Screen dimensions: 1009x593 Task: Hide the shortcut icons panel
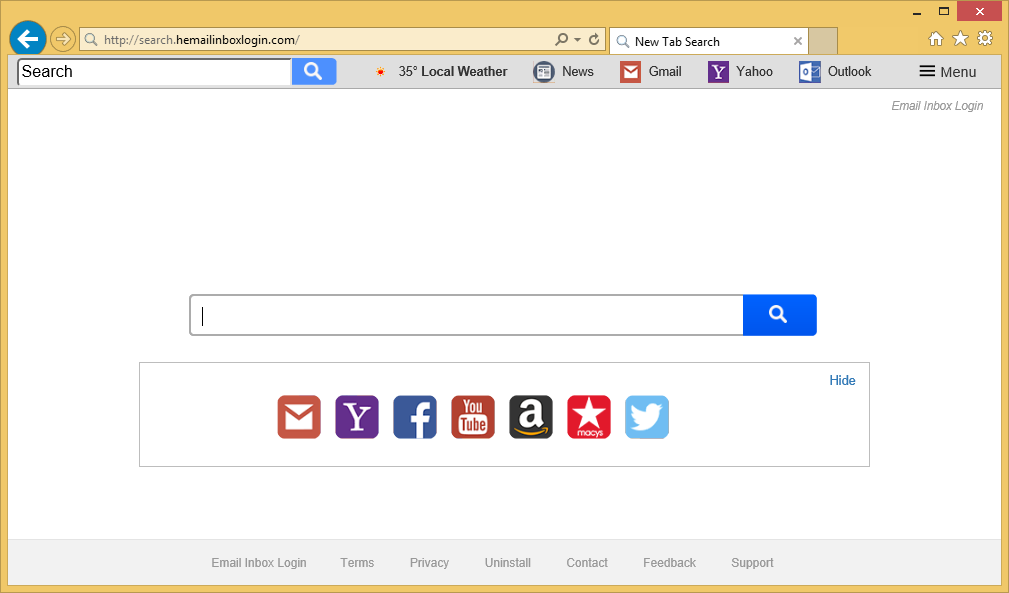pos(842,380)
